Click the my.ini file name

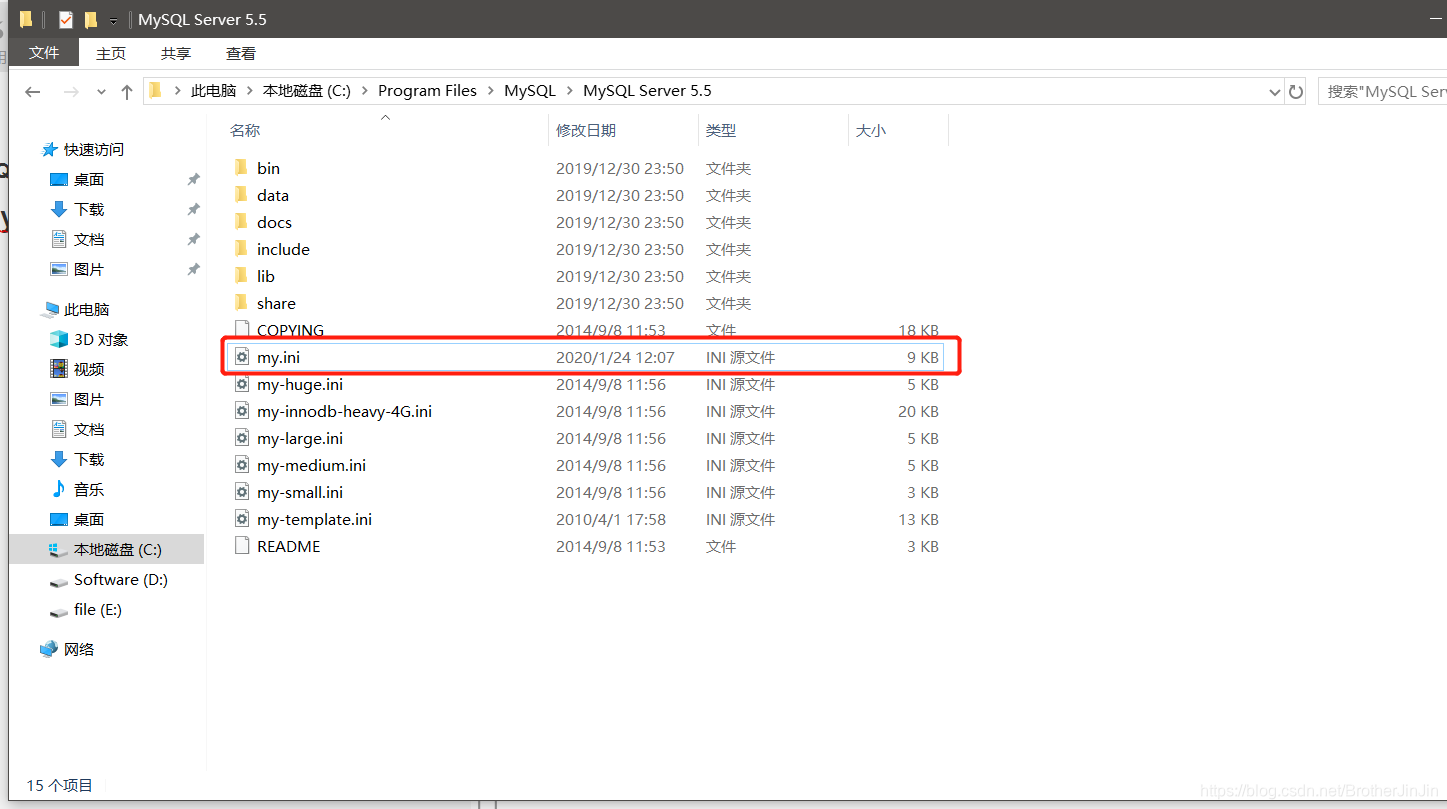coord(278,357)
